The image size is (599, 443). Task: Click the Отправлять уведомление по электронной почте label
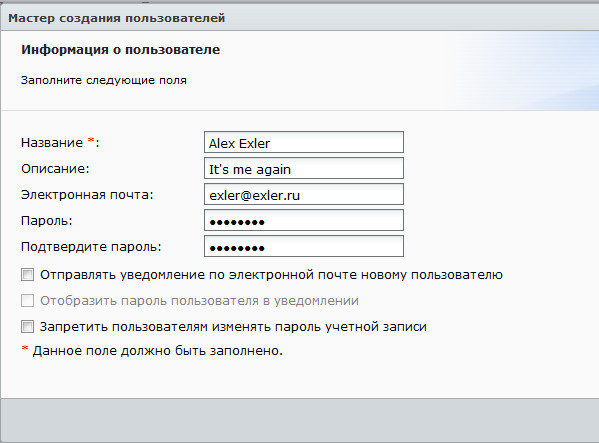[x=271, y=275]
